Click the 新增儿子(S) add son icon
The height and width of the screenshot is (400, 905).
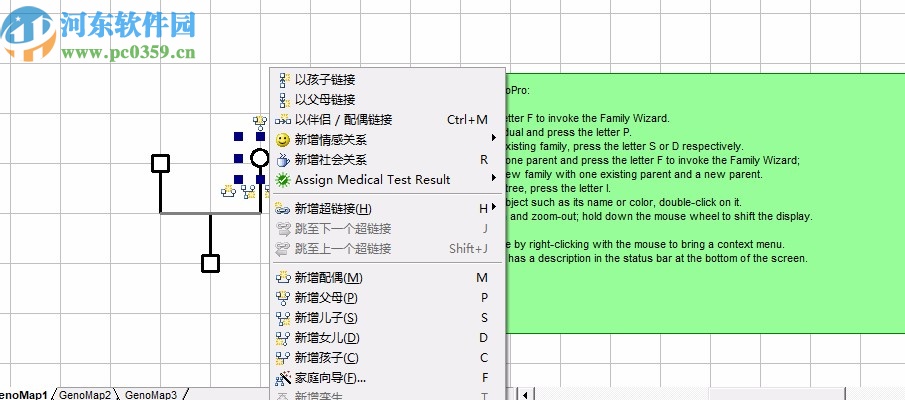pyautogui.click(x=283, y=318)
